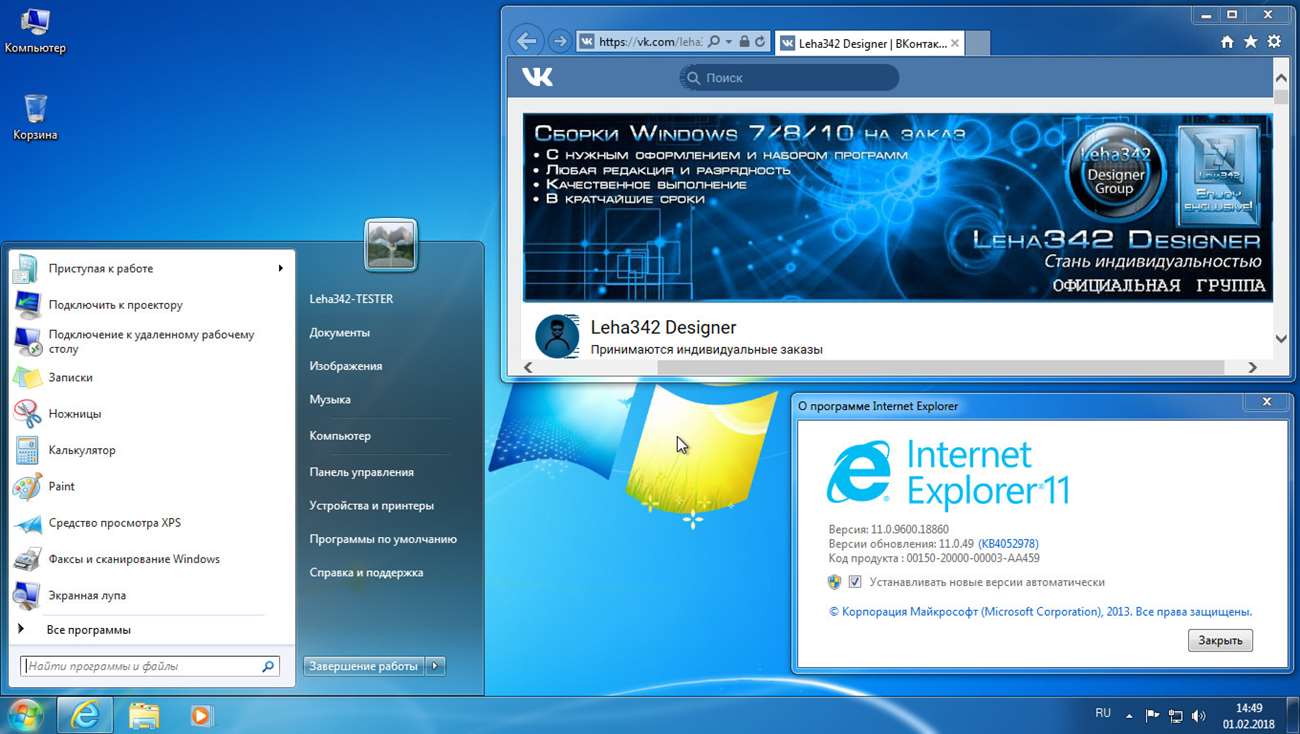Close the Leha342 Designer tab
Viewport: 1300px width, 734px height.
tap(955, 43)
